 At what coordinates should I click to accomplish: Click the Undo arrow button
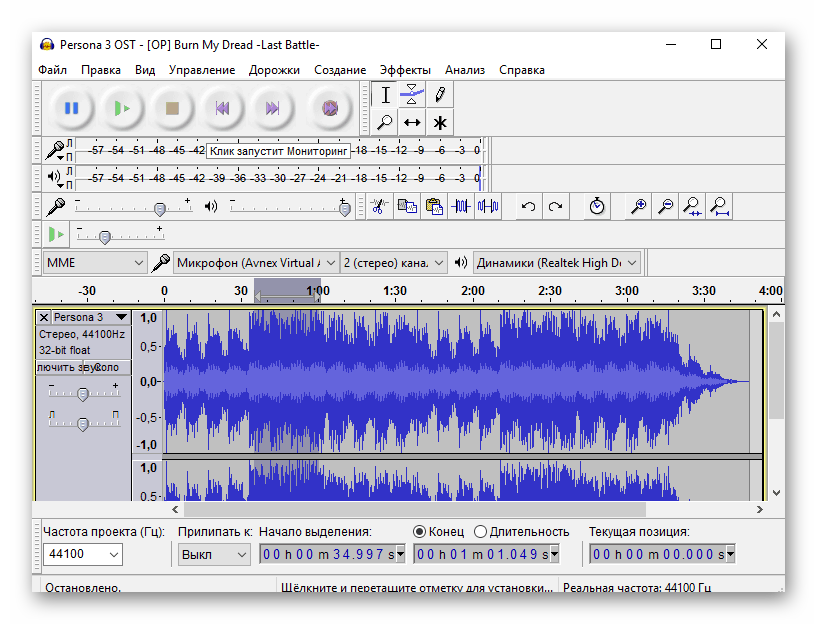coord(528,207)
